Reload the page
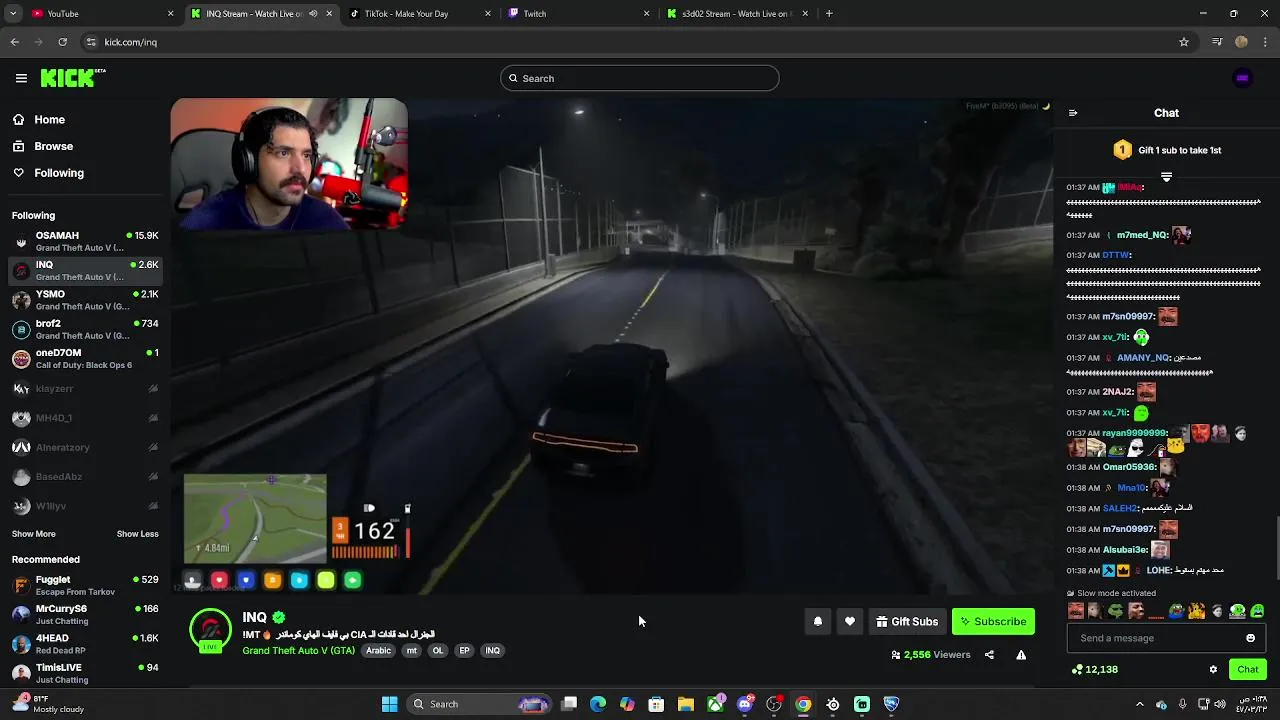Viewport: 1280px width, 720px height. point(63,42)
